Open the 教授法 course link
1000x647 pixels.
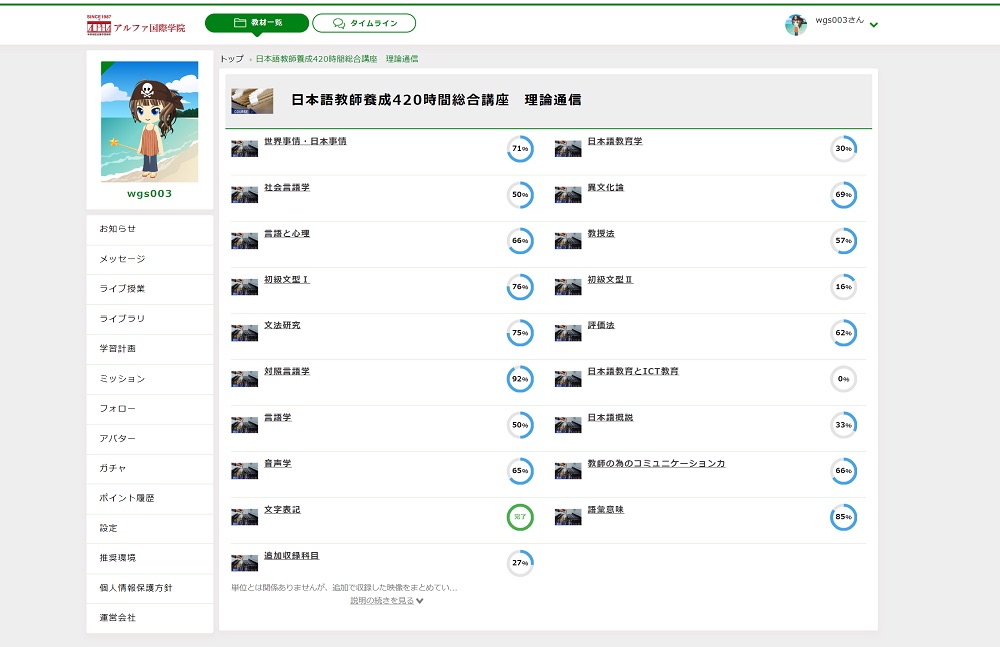[601, 234]
